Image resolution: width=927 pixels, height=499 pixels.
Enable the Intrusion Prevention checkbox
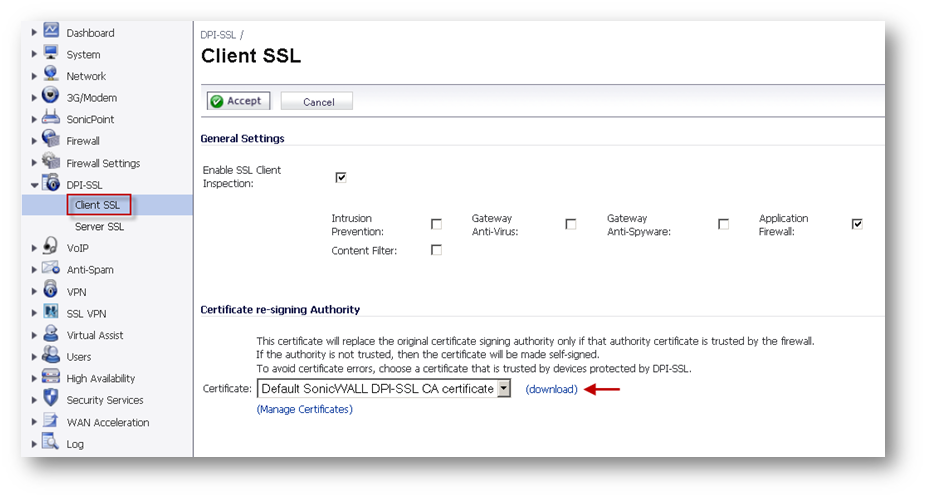[436, 224]
